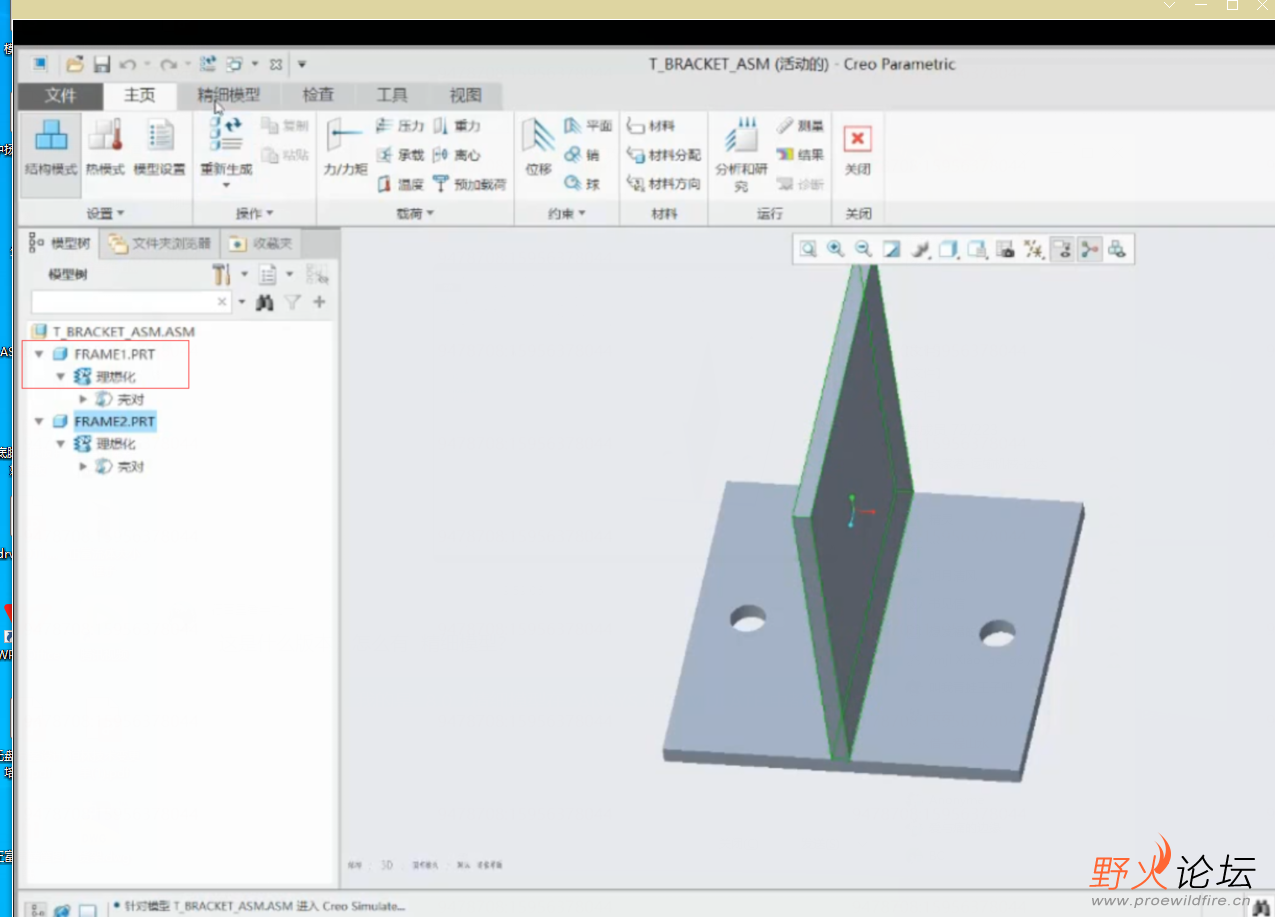Click the undo arrow in quick access toolbar
Image resolution: width=1275 pixels, height=917 pixels.
127,64
